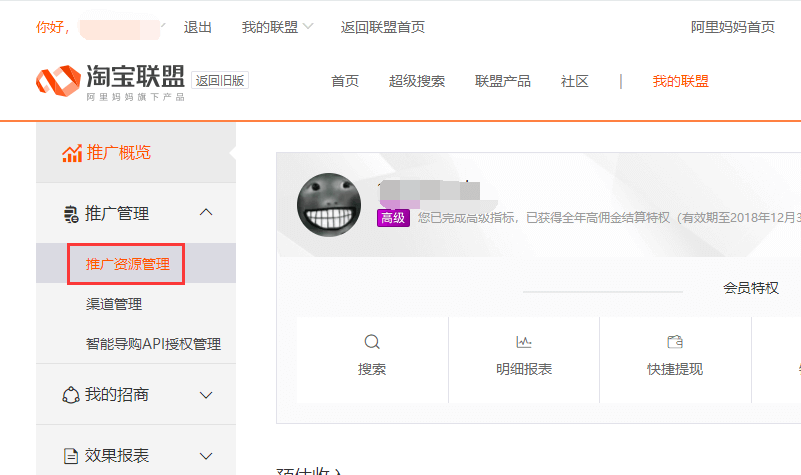Click the 搜索 magnifier icon
This screenshot has height=475, width=801.
[x=372, y=343]
